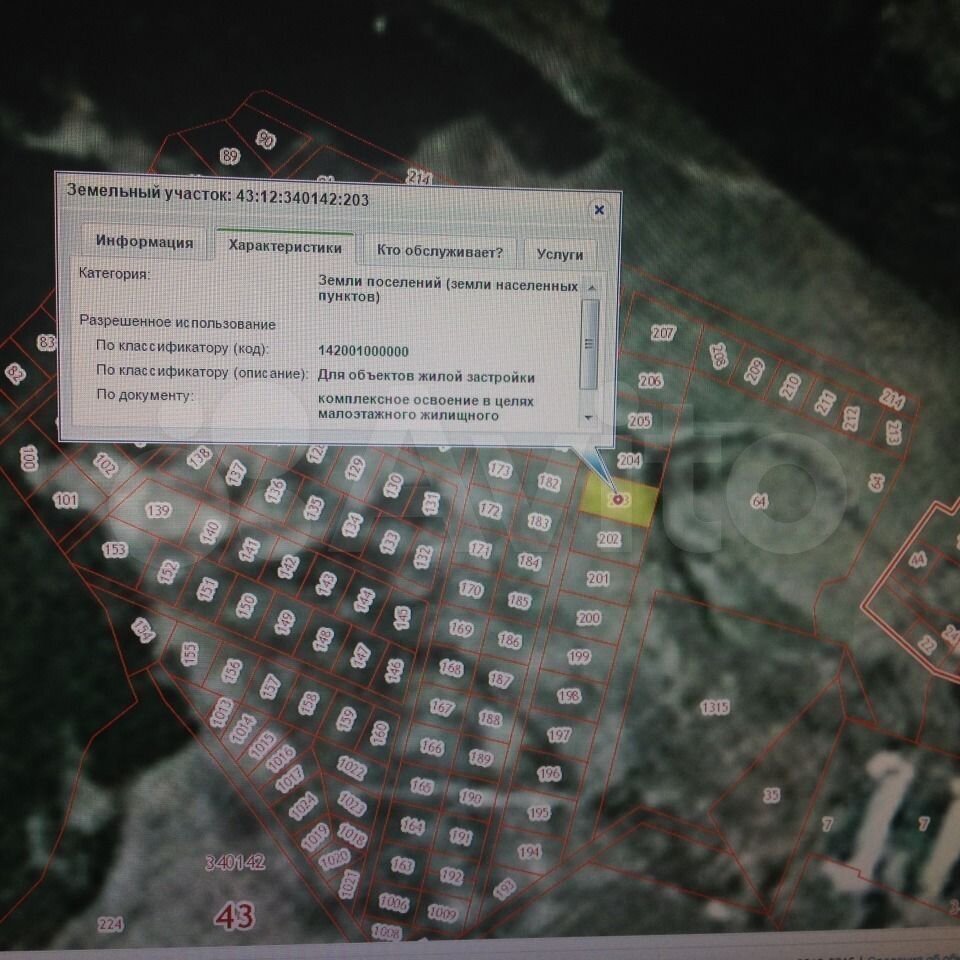Click red marker on highlighted yellow parcel
Viewport: 960px width, 960px height.
[x=619, y=498]
